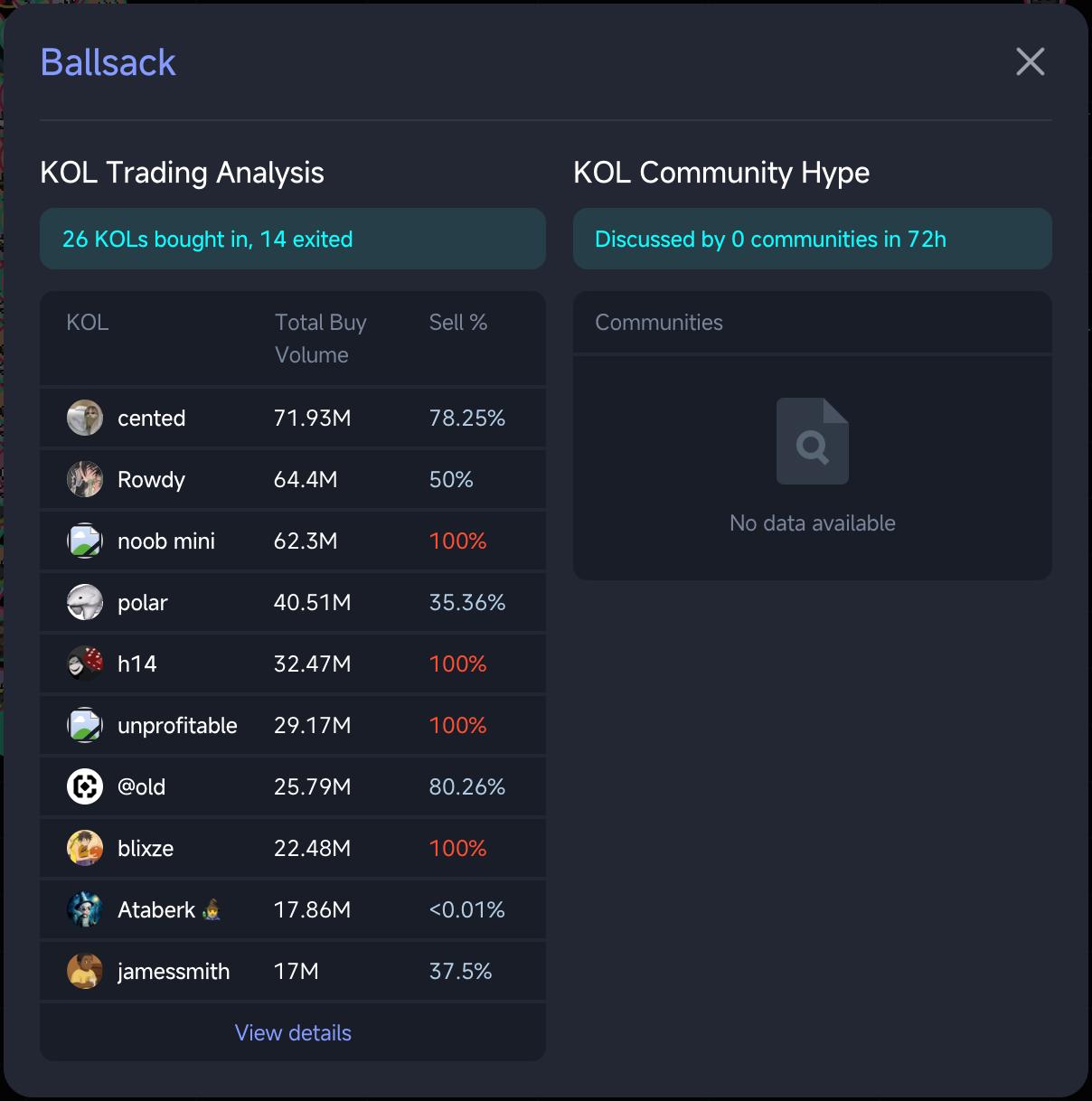
Task: Click h14's avatar icon
Action: (85, 663)
